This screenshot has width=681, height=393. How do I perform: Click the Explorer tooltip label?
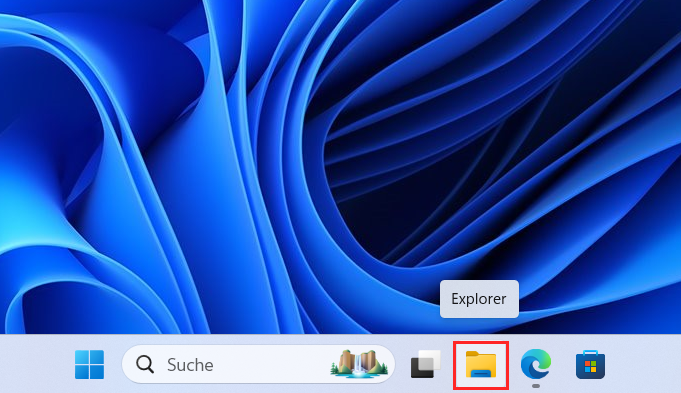pos(479,299)
